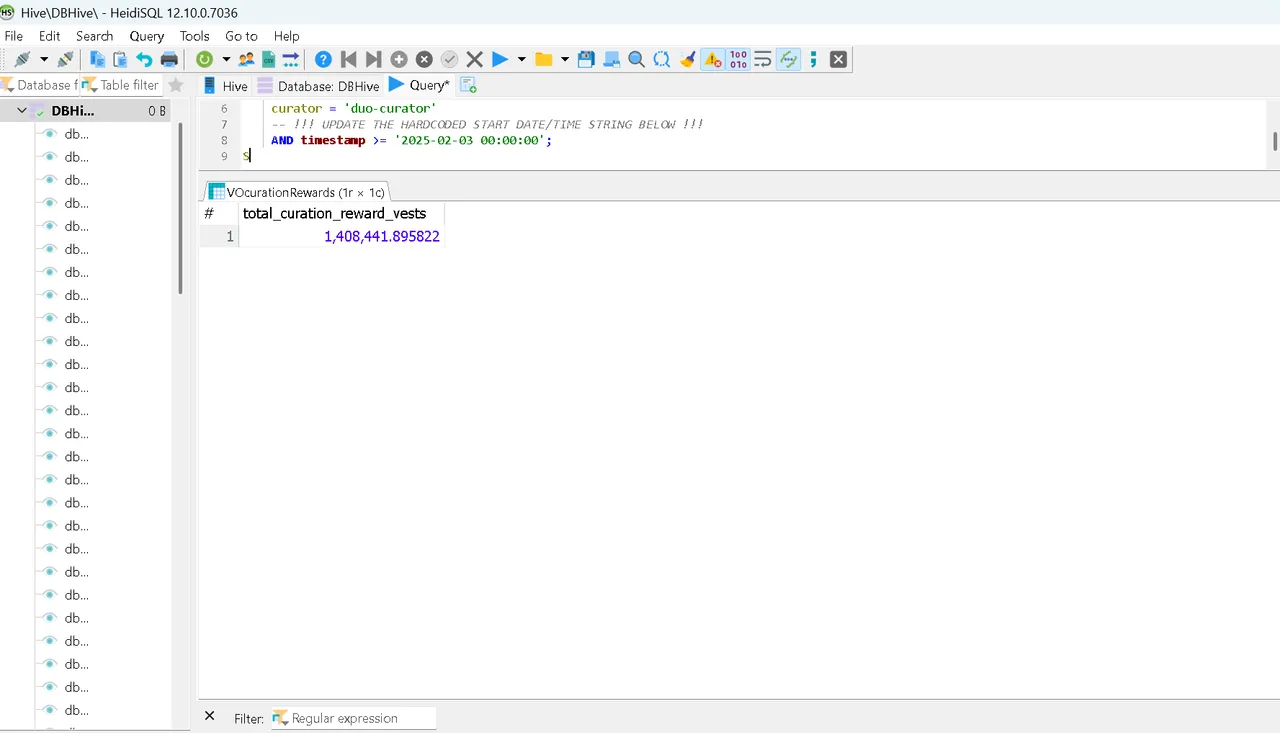Click the Paste clipboard icon

pos(121,59)
